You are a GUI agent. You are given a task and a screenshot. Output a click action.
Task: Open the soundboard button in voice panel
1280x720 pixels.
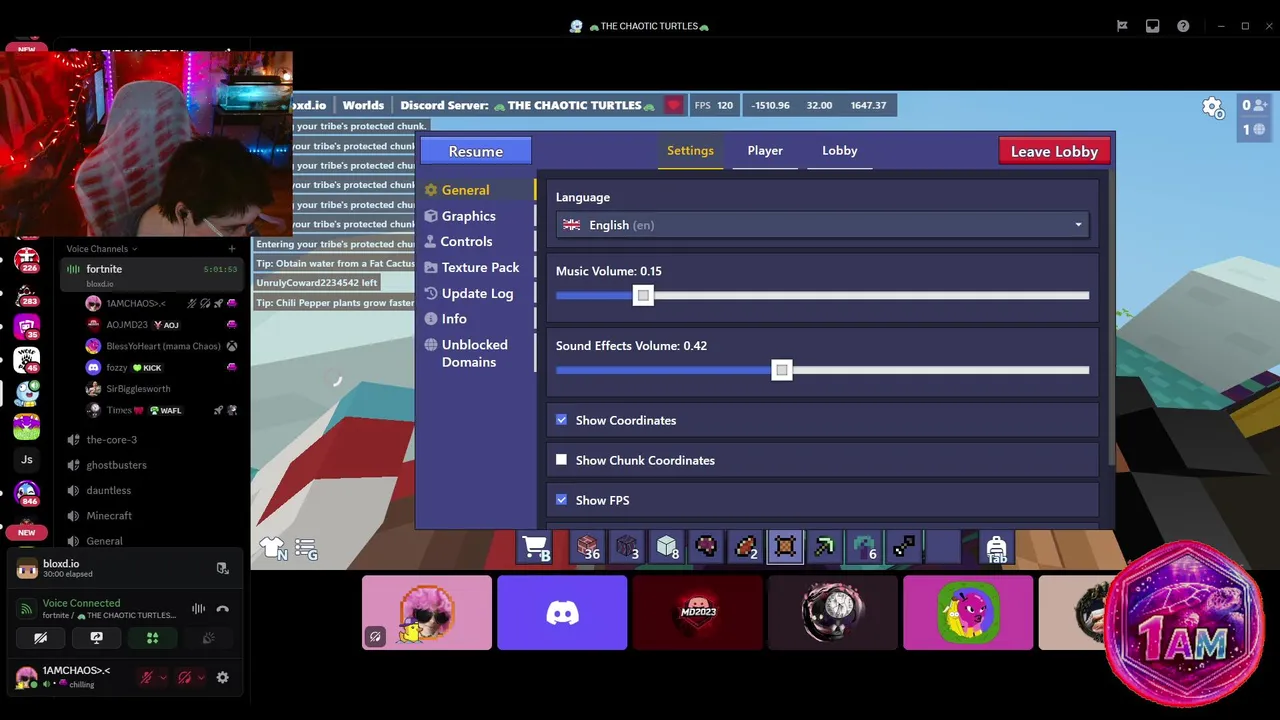[208, 637]
